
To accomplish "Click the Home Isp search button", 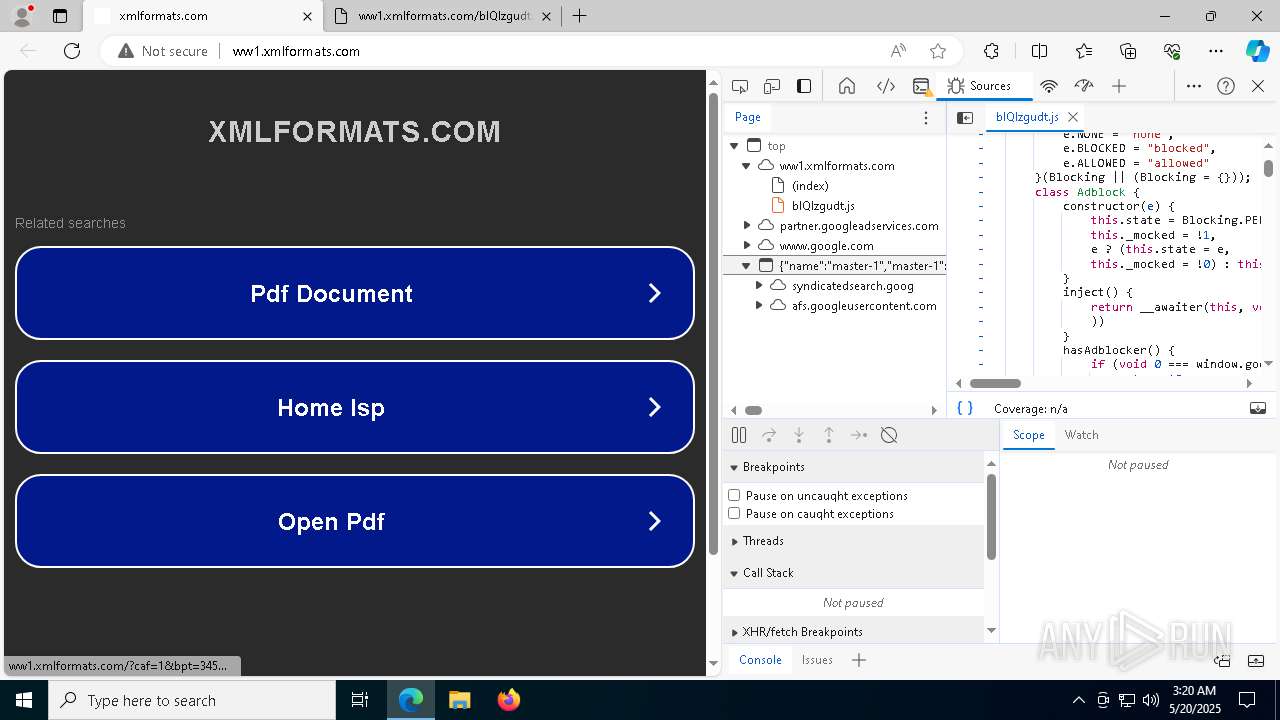I will coord(355,407).
